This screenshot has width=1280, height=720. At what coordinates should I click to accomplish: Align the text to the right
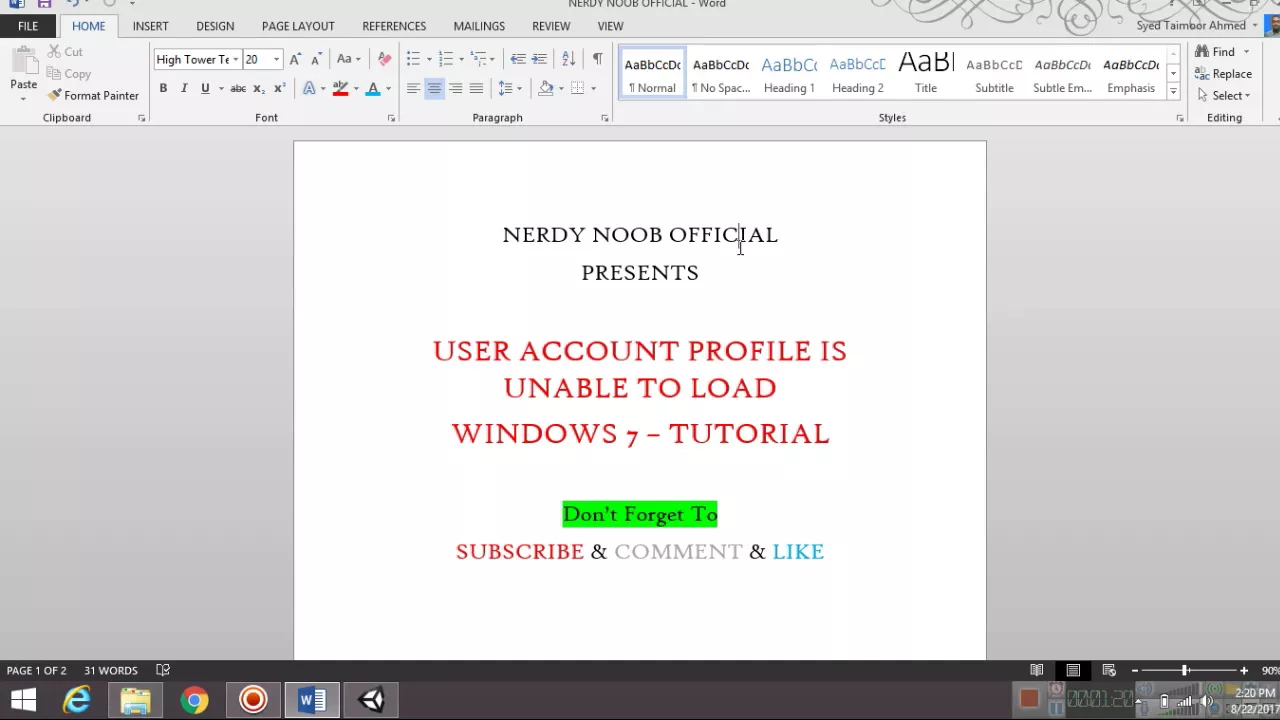[455, 89]
